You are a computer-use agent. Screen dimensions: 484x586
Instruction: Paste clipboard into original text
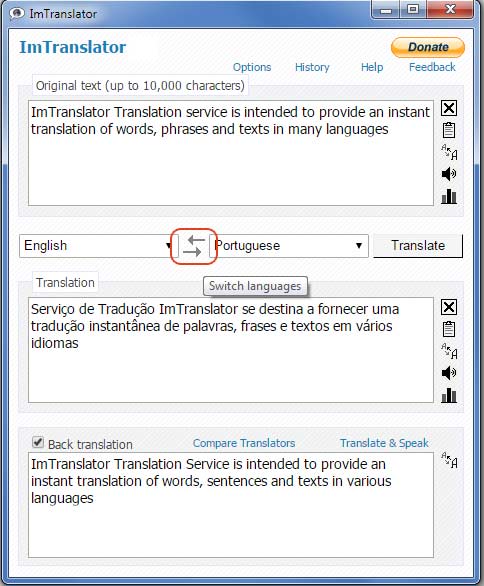449,130
